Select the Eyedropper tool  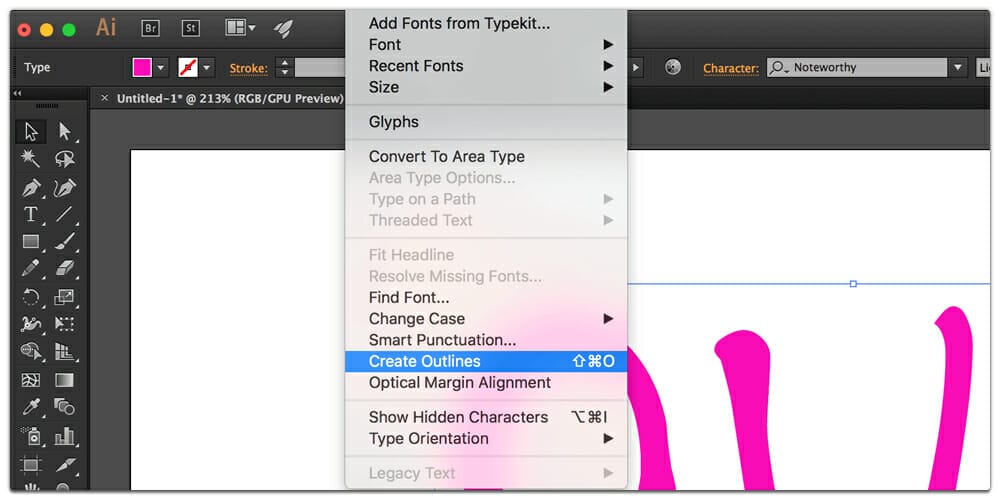(x=31, y=406)
